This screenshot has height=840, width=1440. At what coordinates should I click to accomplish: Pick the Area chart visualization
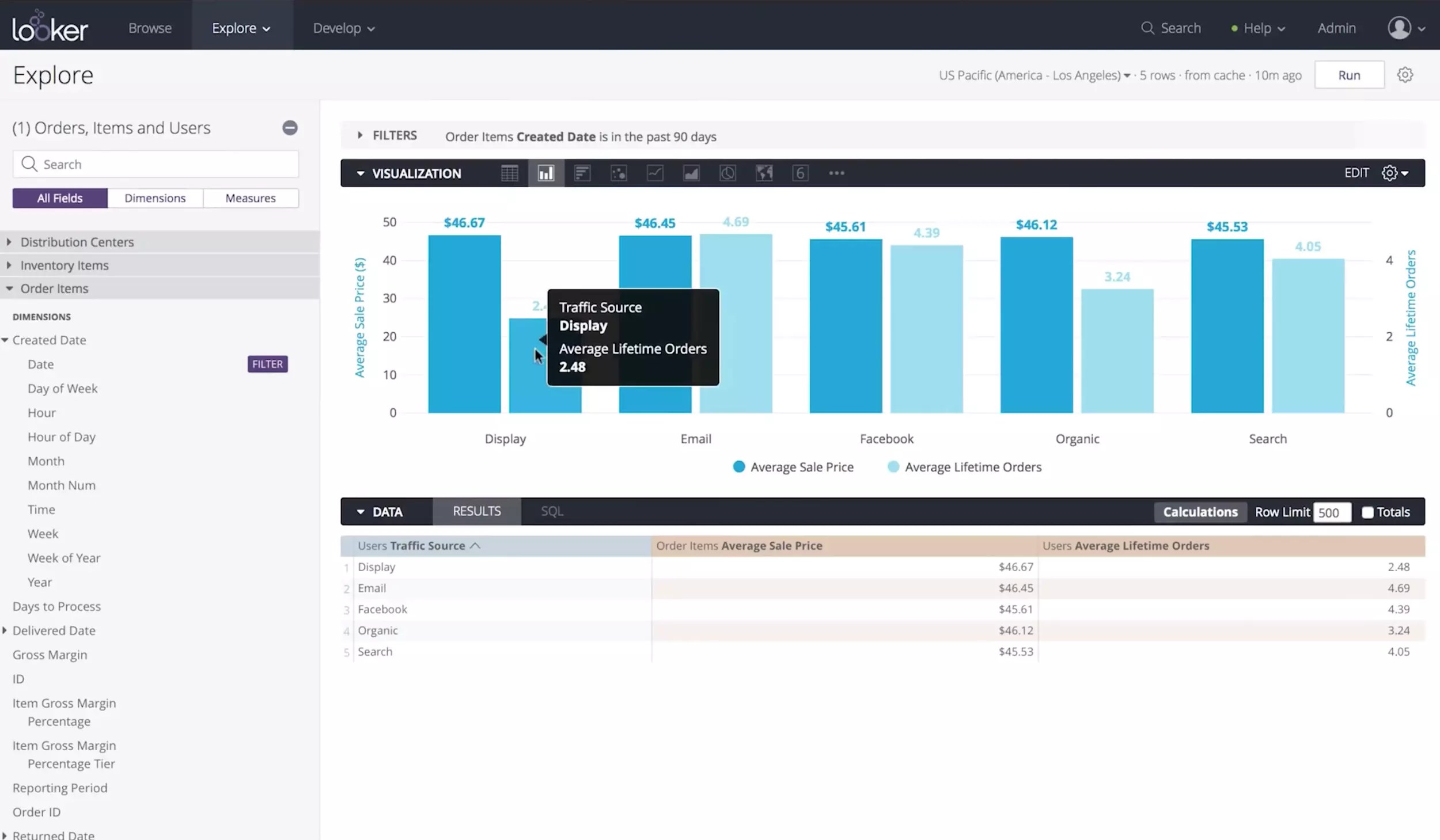click(691, 173)
